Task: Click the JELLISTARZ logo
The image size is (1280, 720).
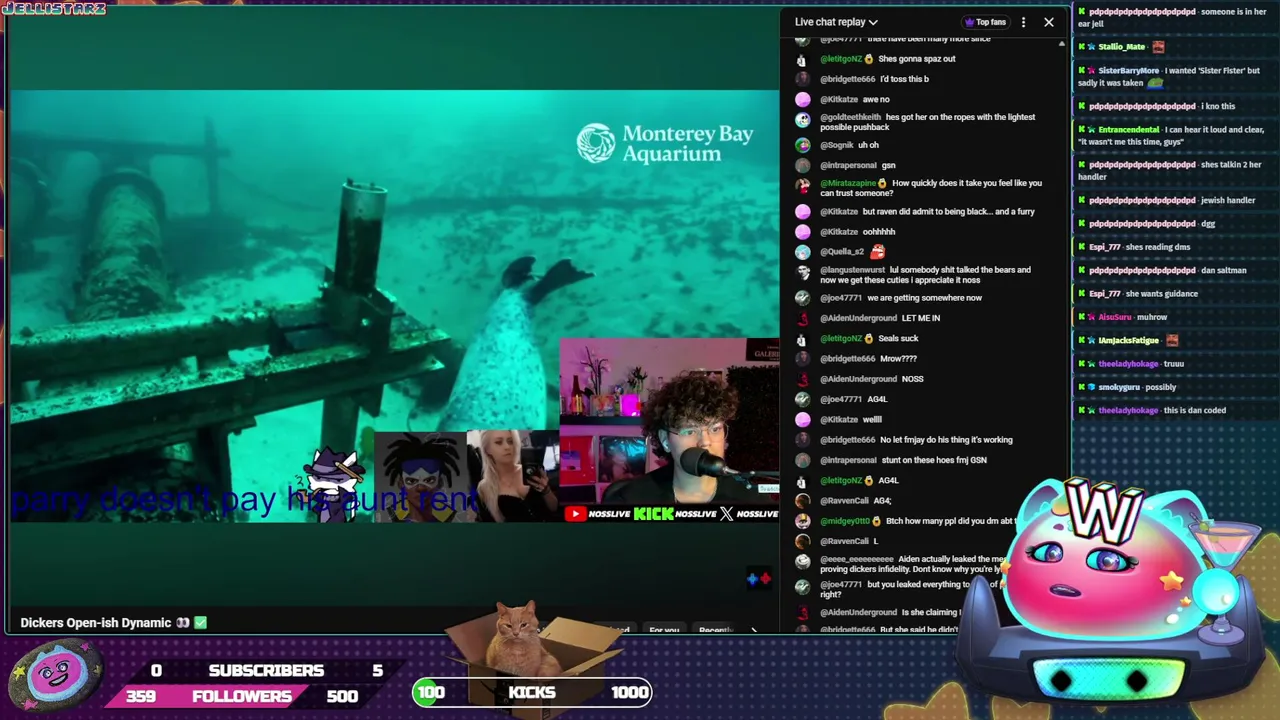Action: (x=54, y=8)
